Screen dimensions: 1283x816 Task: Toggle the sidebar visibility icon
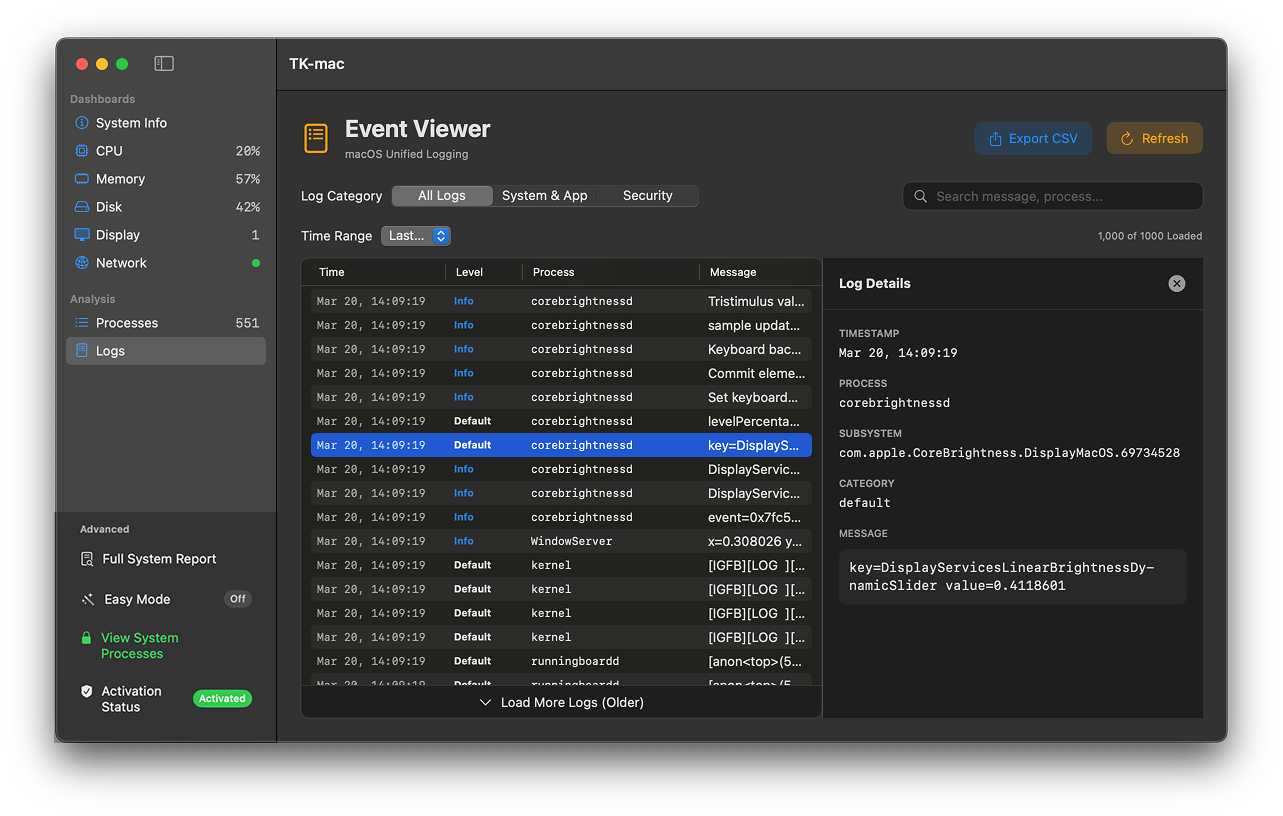[x=163, y=63]
